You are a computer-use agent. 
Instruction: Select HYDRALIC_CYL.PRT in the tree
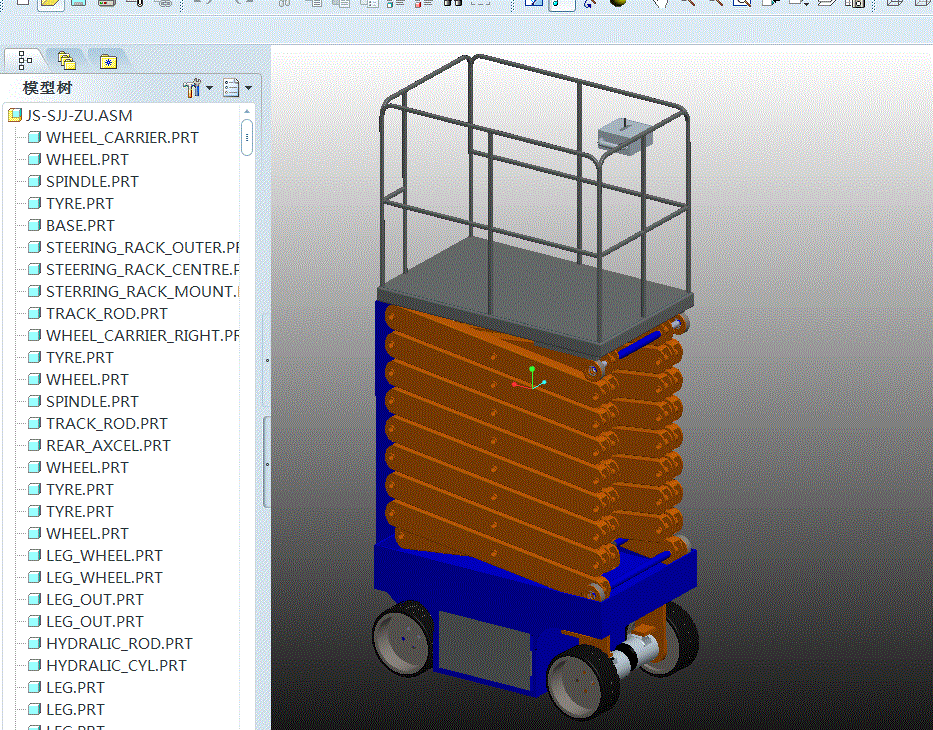click(107, 666)
